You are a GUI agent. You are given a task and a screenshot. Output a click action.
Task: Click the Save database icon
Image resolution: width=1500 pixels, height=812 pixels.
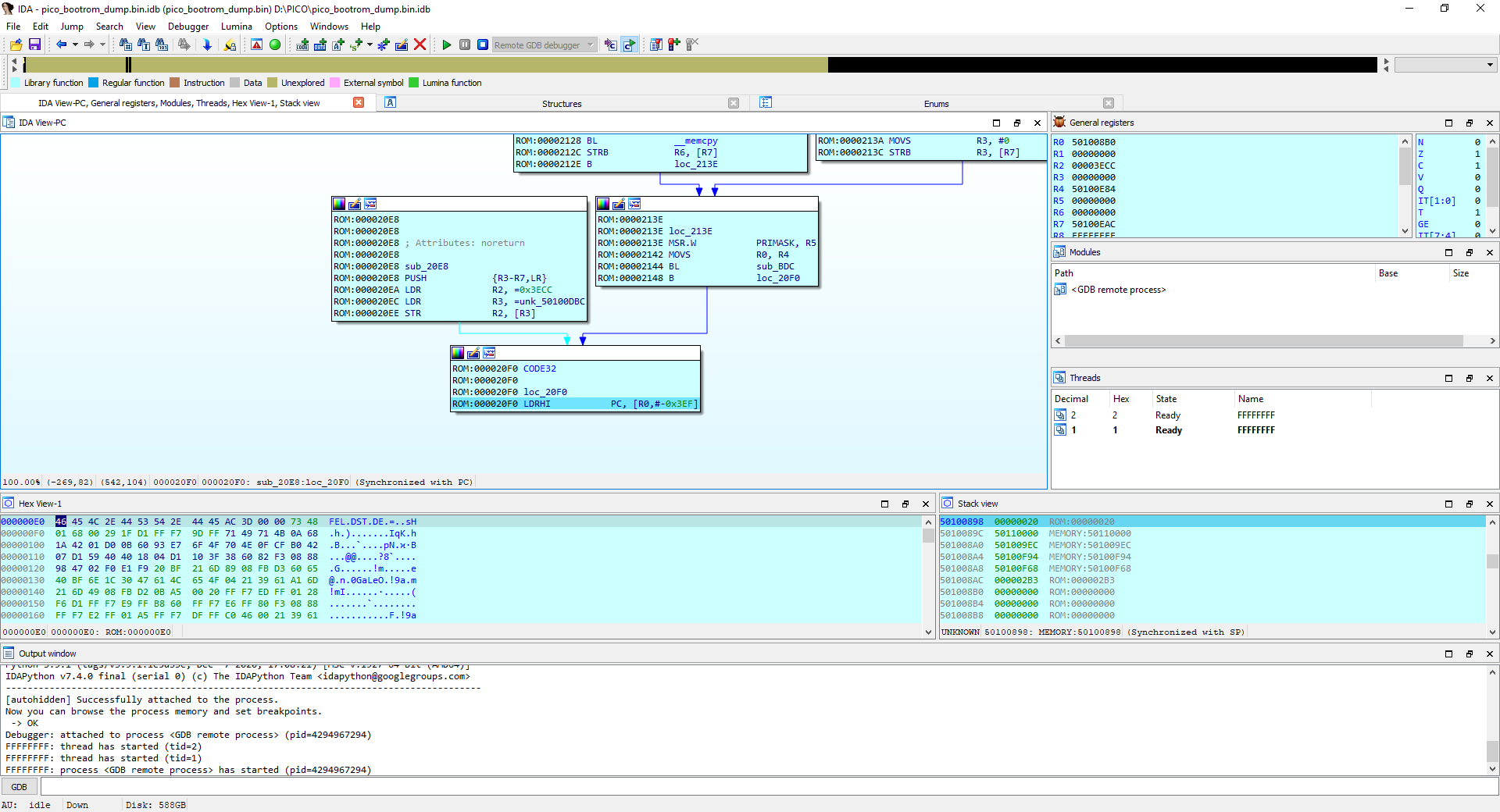(34, 45)
